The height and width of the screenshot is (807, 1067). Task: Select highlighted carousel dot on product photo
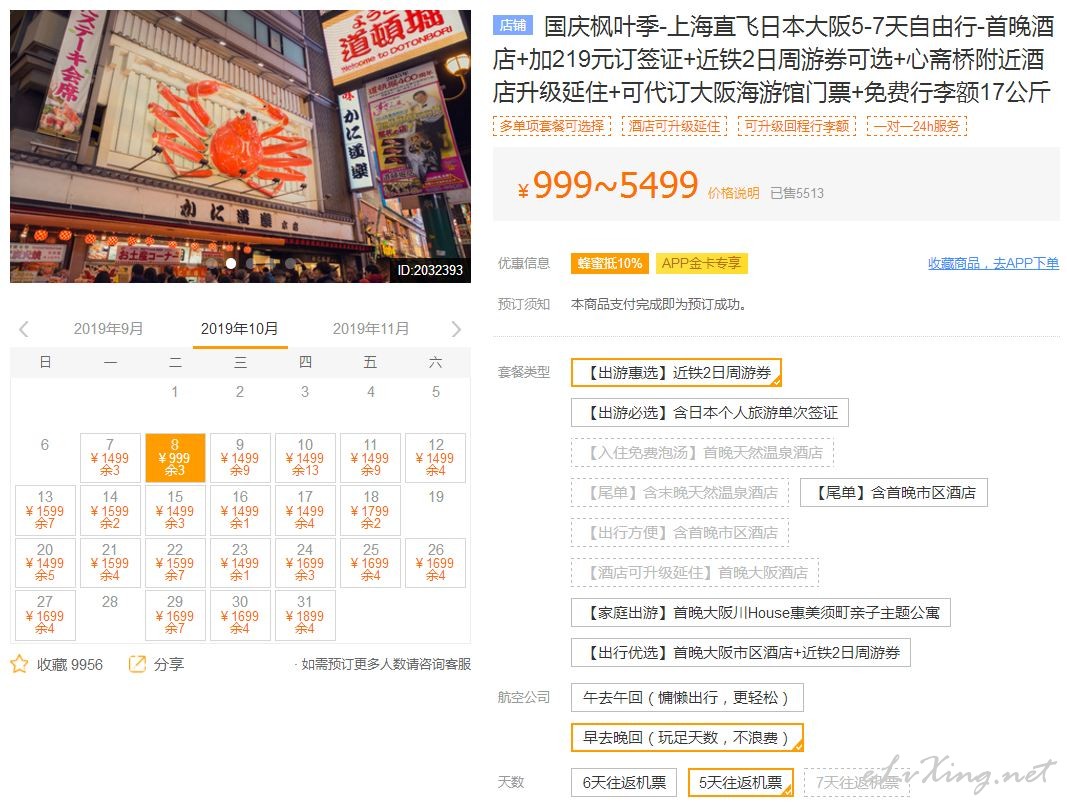[231, 263]
